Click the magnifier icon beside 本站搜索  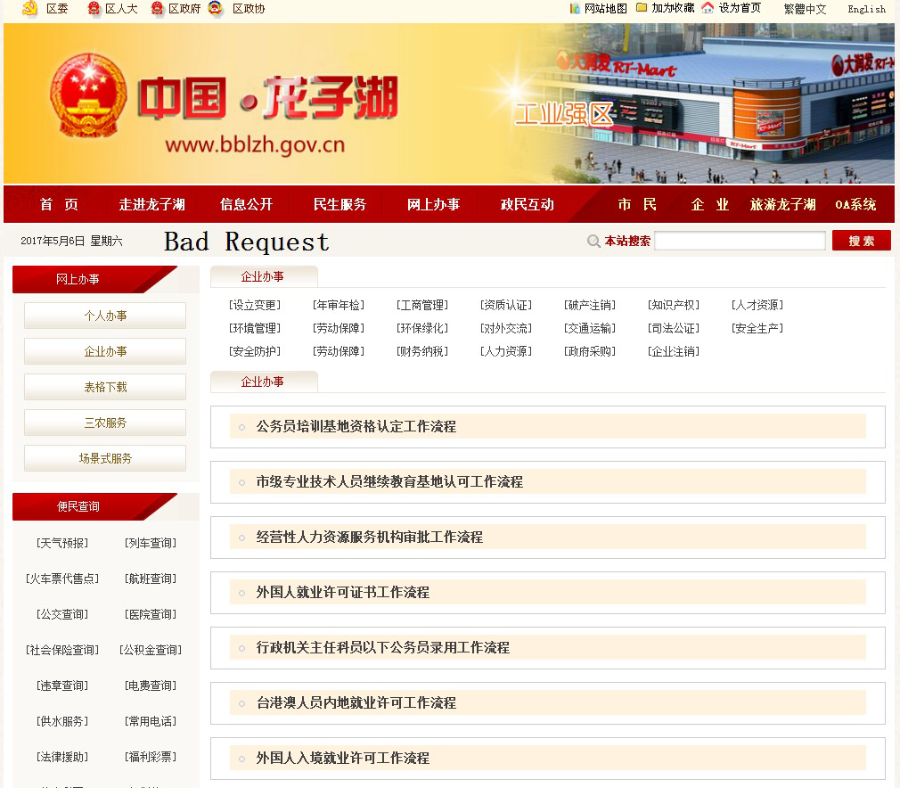point(593,240)
